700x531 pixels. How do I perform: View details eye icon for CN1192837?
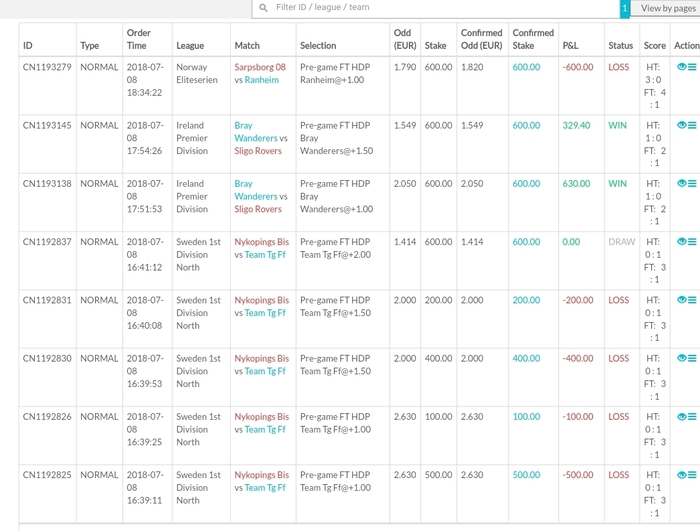(x=681, y=242)
